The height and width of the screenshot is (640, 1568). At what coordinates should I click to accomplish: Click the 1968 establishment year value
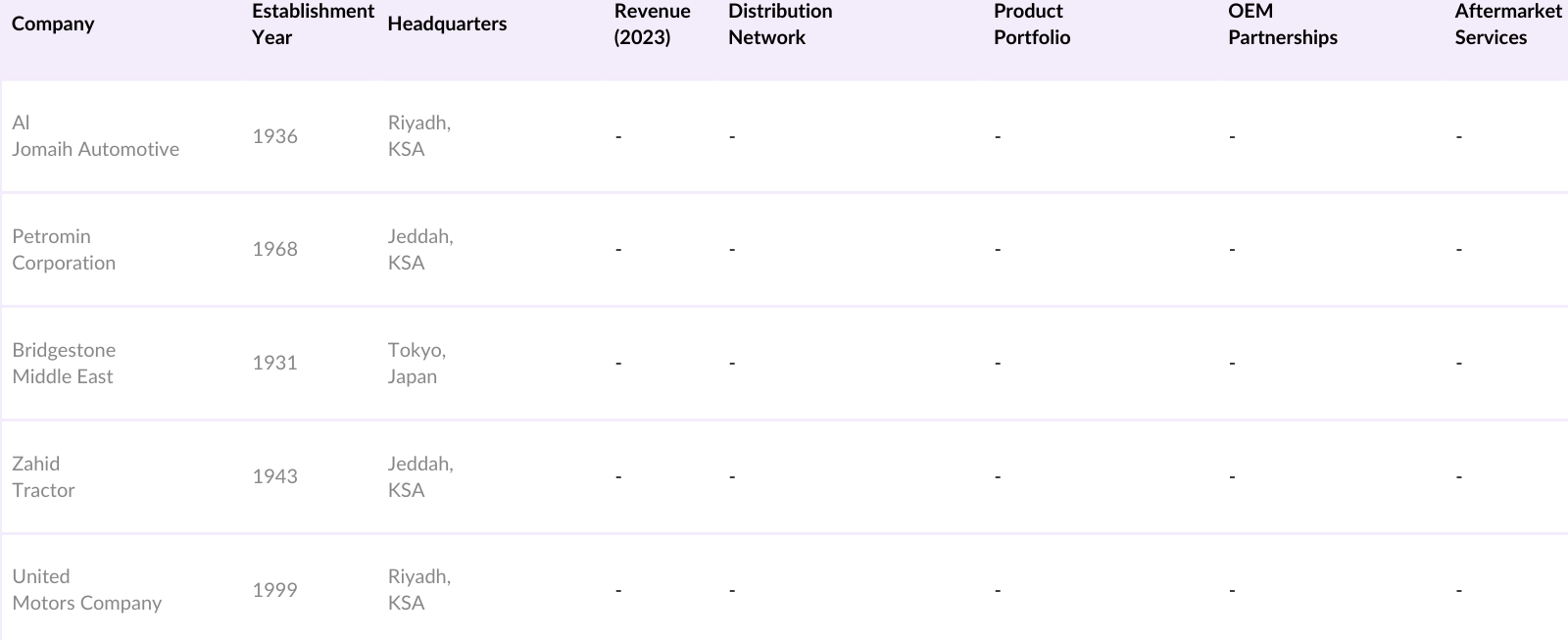pos(274,249)
